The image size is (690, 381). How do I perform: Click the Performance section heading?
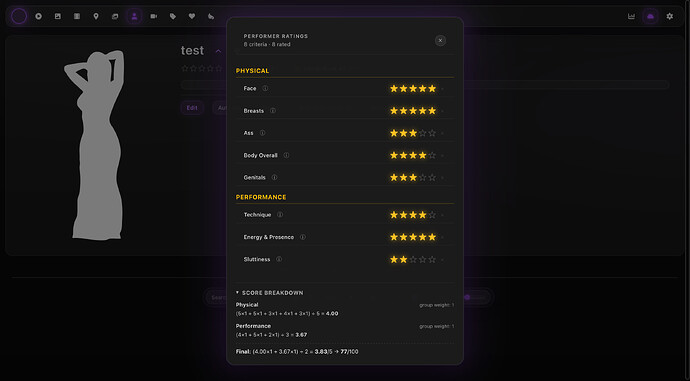click(x=261, y=197)
